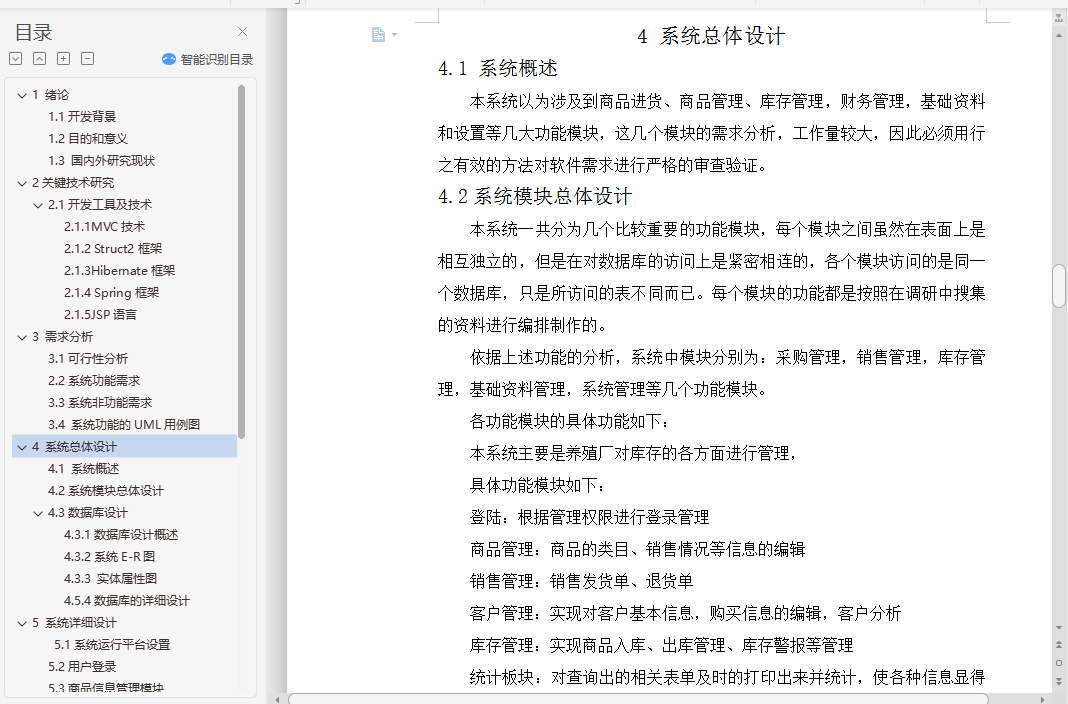Image resolution: width=1068 pixels, height=704 pixels.
Task: Click horizontal scrollbar left arrow
Action: pyautogui.click(x=277, y=699)
